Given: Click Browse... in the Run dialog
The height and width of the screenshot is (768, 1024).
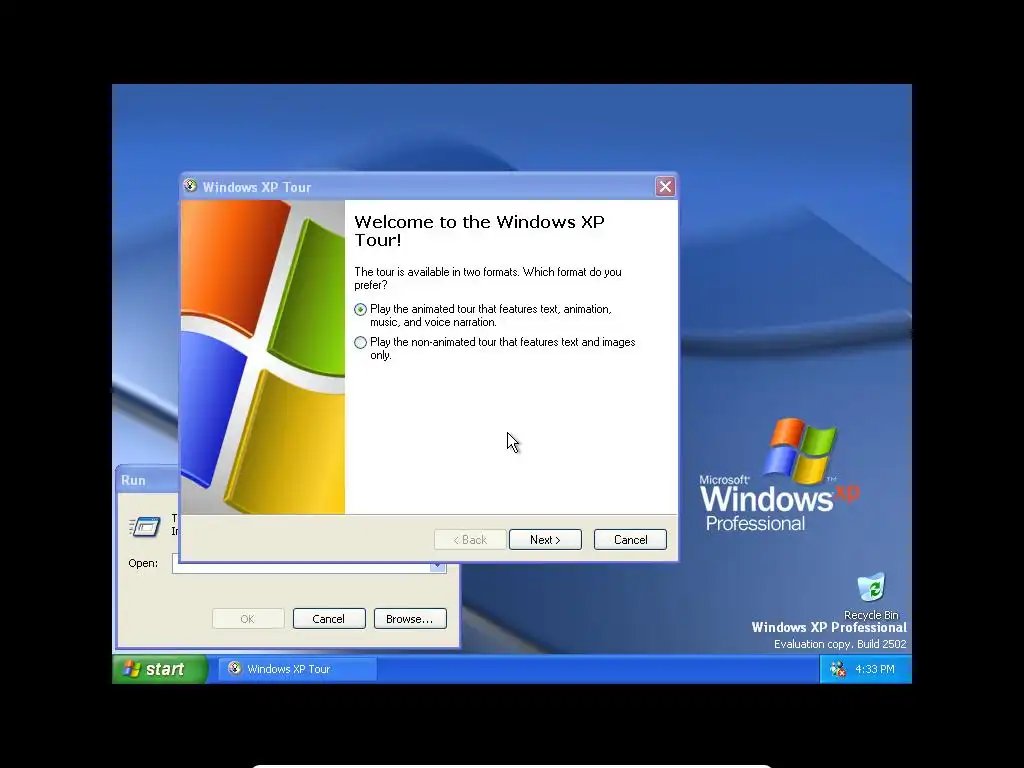Looking at the screenshot, I should tap(409, 618).
